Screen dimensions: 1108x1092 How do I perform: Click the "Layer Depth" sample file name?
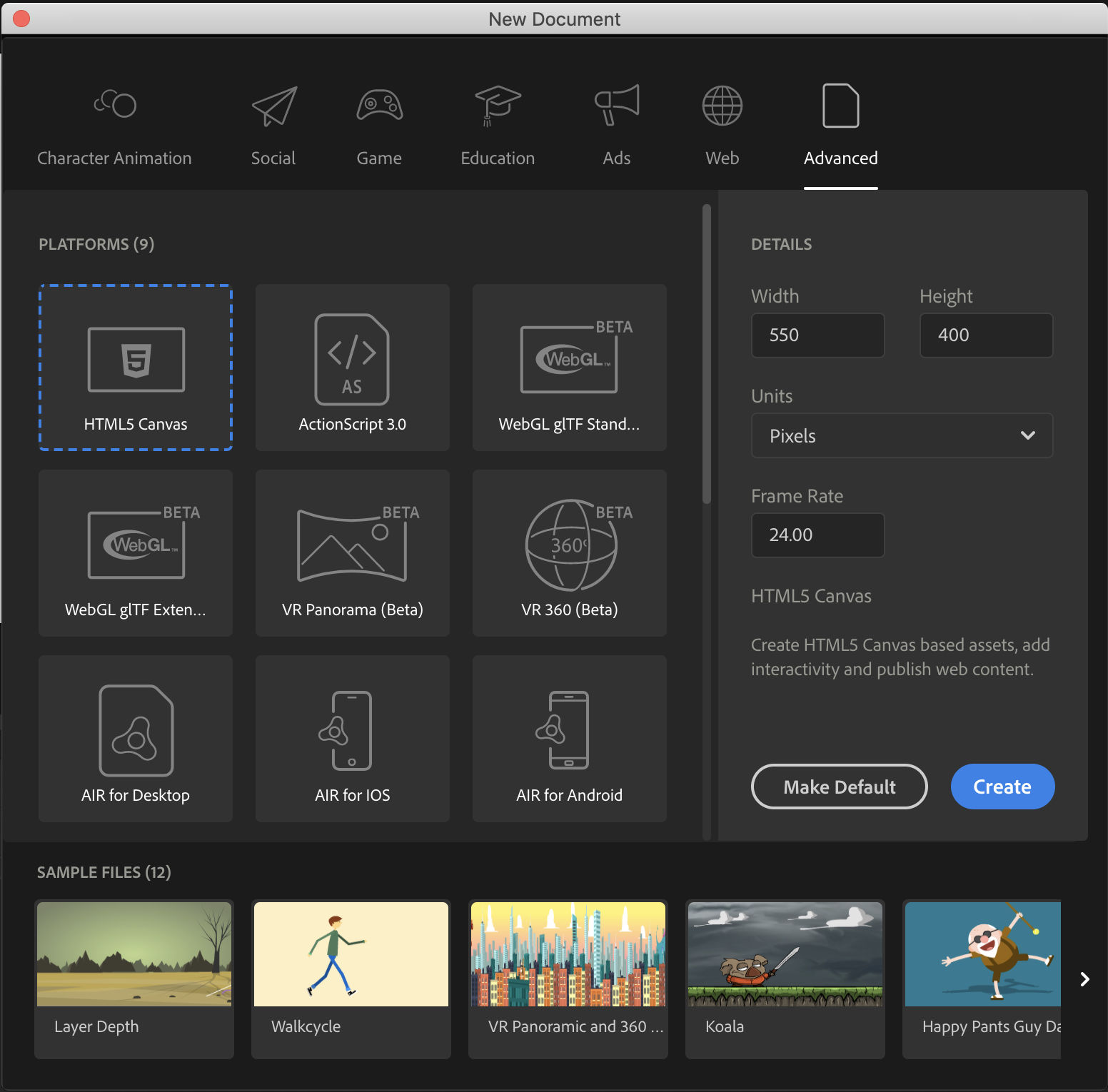[96, 1027]
